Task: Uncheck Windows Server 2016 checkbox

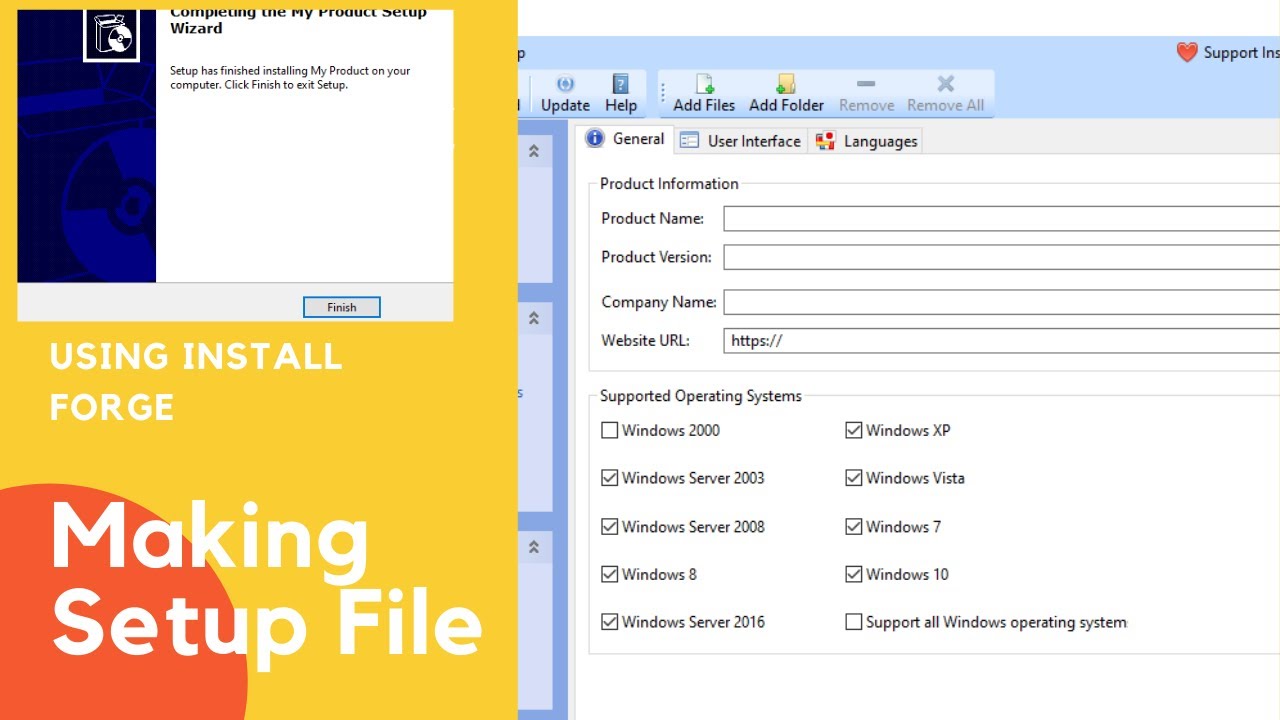Action: pyautogui.click(x=610, y=622)
